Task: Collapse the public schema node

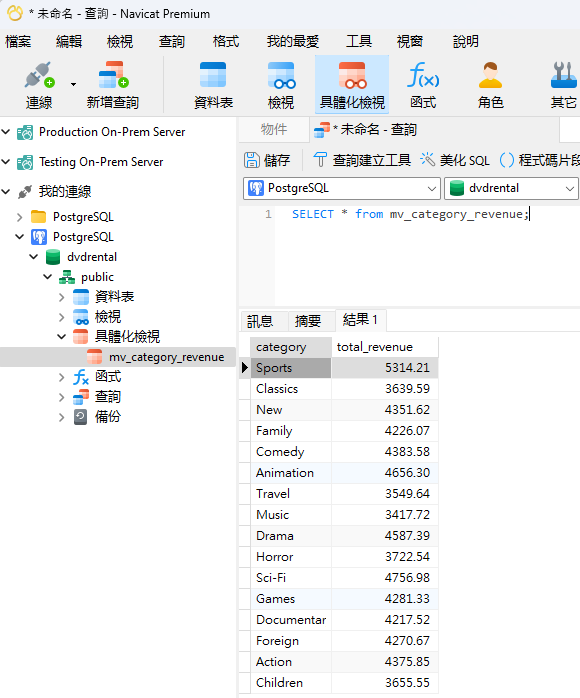Action: point(48,277)
